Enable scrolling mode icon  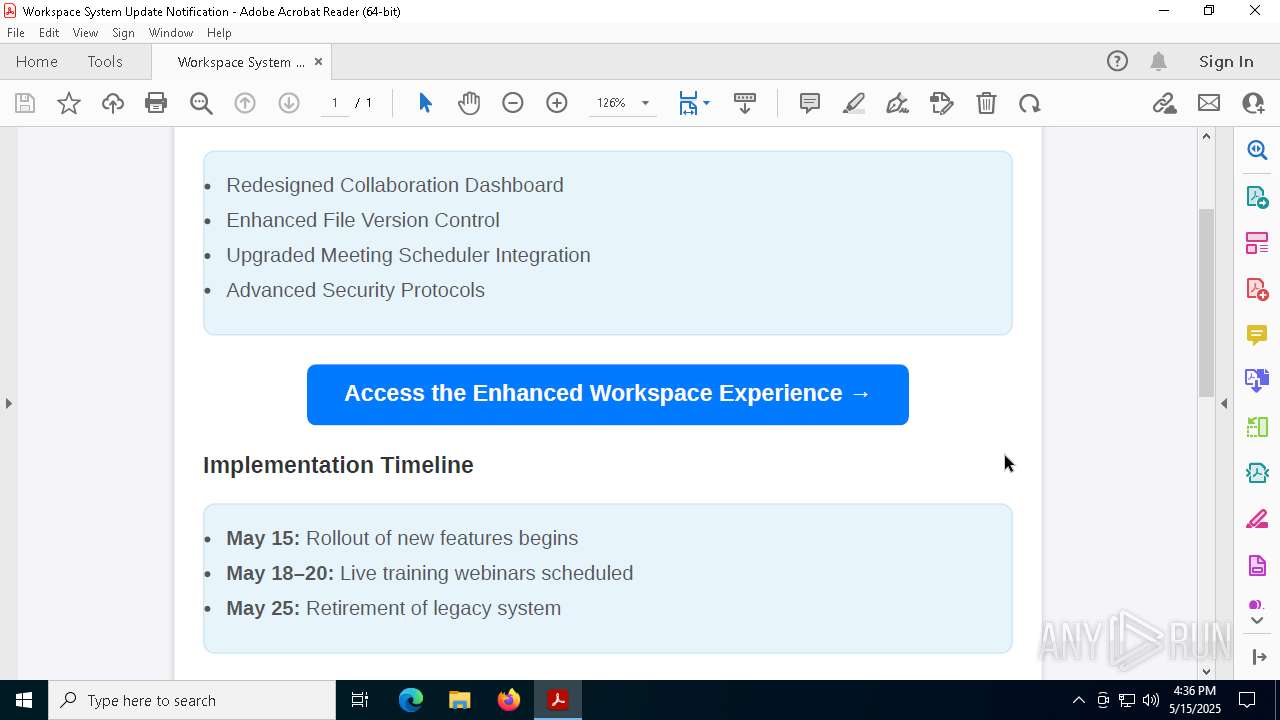click(x=745, y=103)
